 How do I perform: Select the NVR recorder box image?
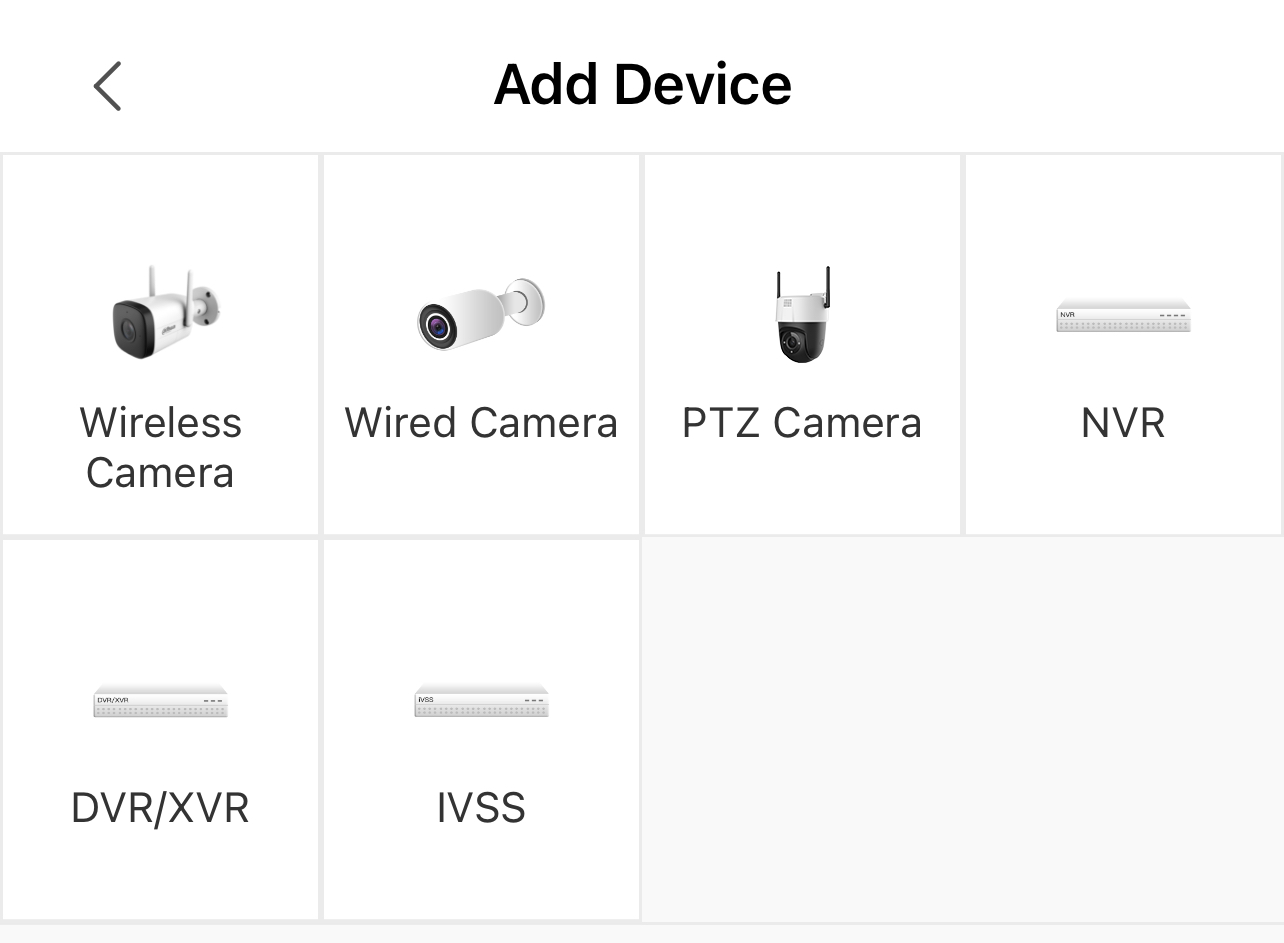(x=1124, y=316)
